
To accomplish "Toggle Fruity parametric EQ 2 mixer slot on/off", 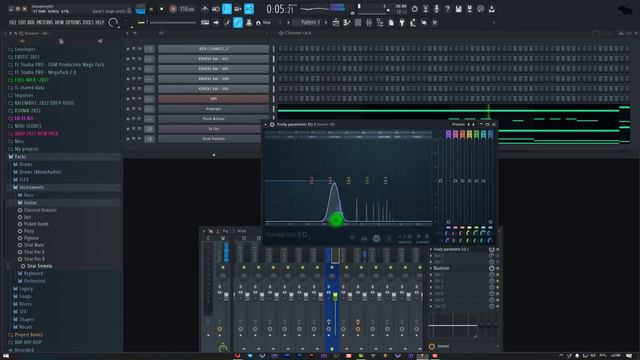I will coord(498,249).
